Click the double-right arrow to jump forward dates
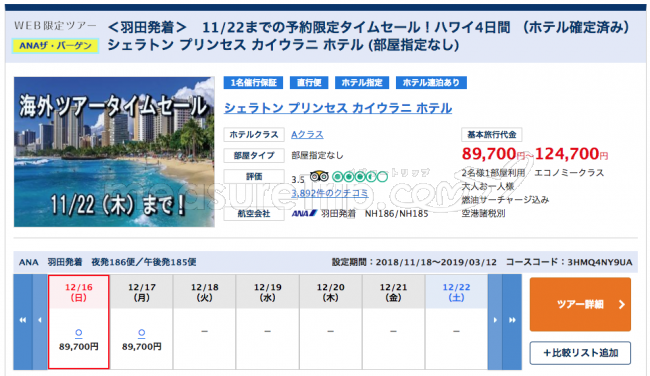 click(x=512, y=321)
